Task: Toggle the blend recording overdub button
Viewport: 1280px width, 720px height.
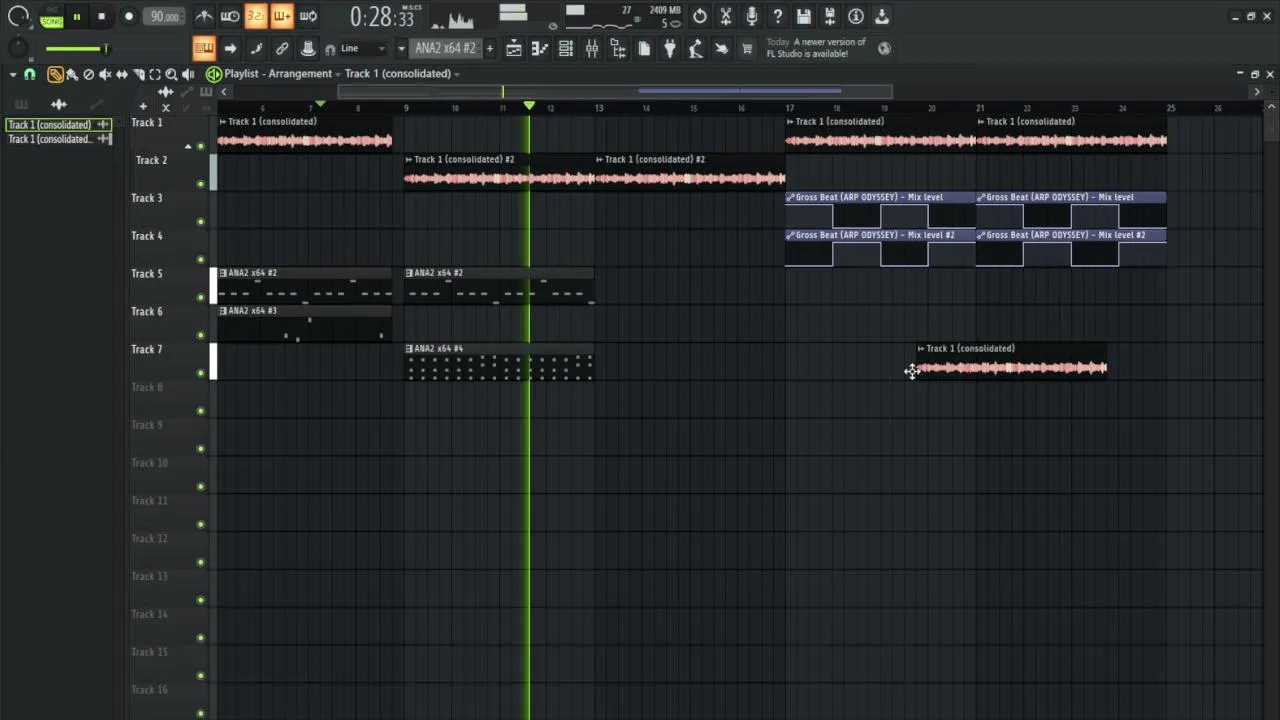Action: click(282, 16)
